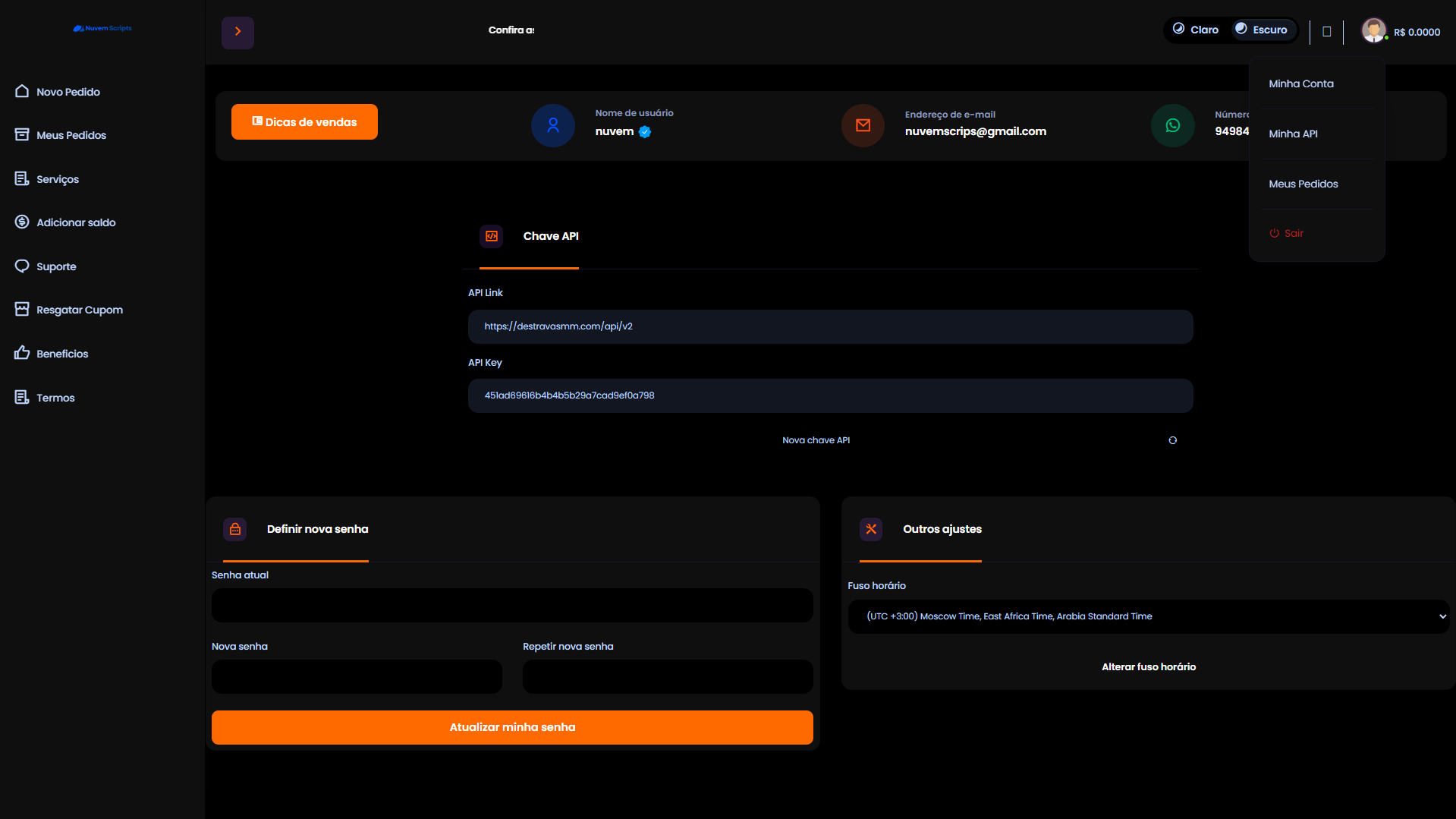
Task: Click the Chave API code icon
Action: coord(491,236)
